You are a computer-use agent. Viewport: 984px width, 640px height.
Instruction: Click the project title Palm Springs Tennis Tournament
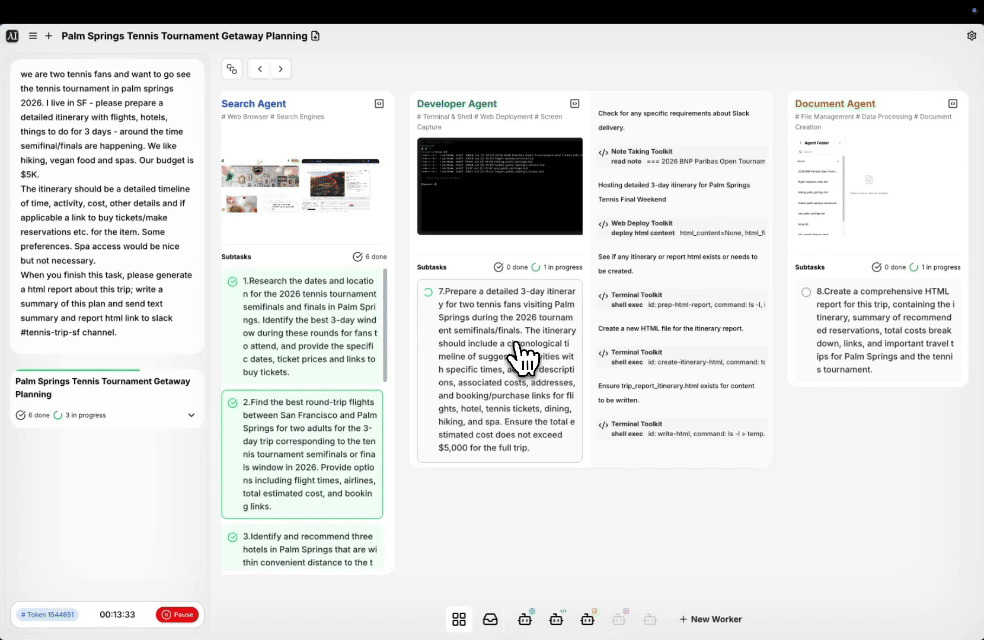[184, 36]
